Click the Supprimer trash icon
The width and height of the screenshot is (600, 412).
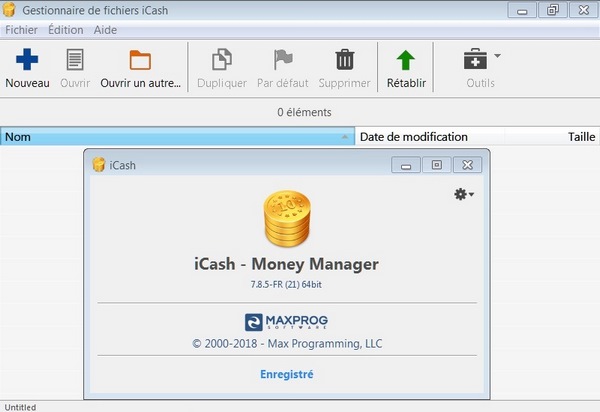coord(345,60)
